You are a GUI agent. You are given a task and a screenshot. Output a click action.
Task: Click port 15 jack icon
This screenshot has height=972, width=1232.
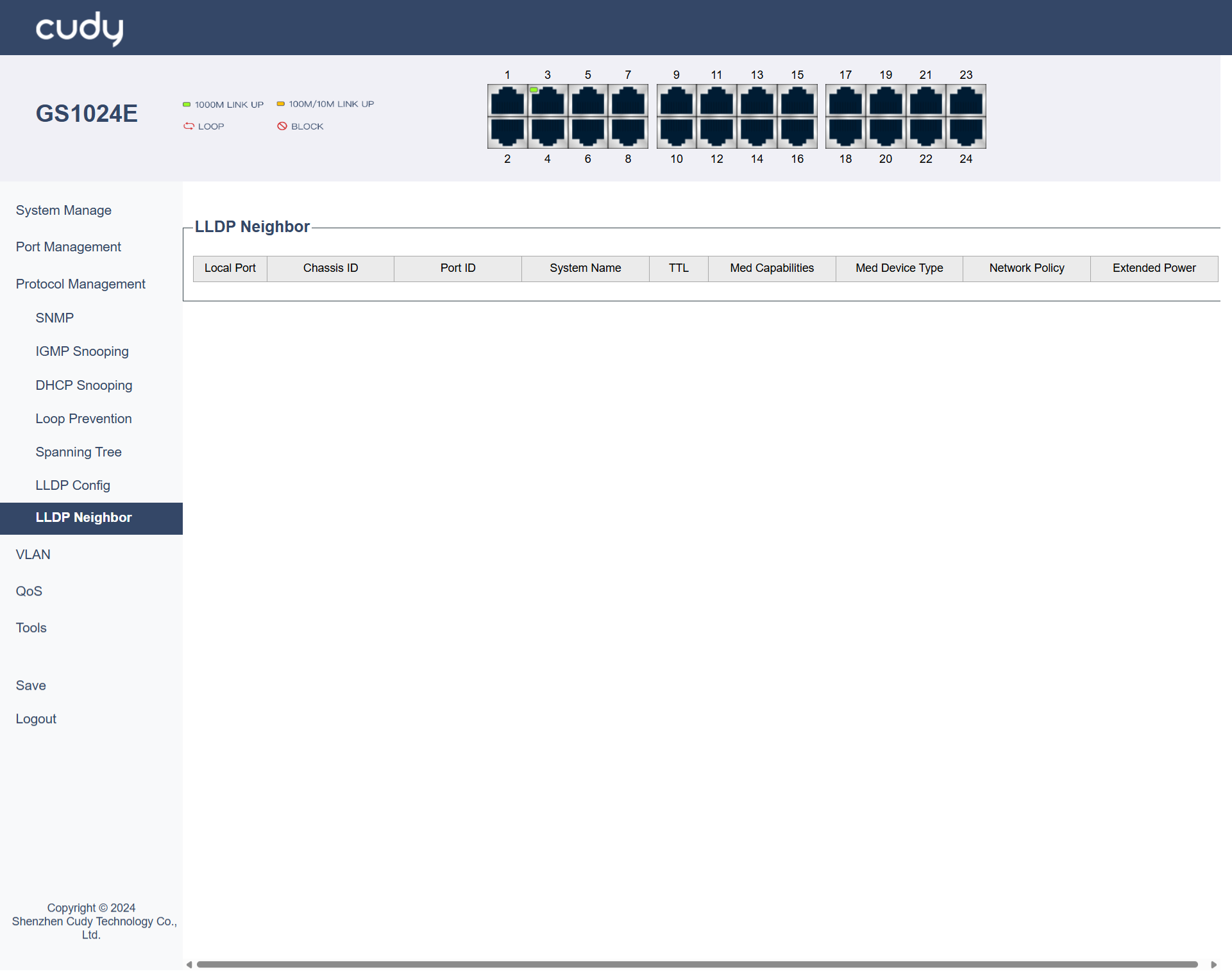click(797, 101)
